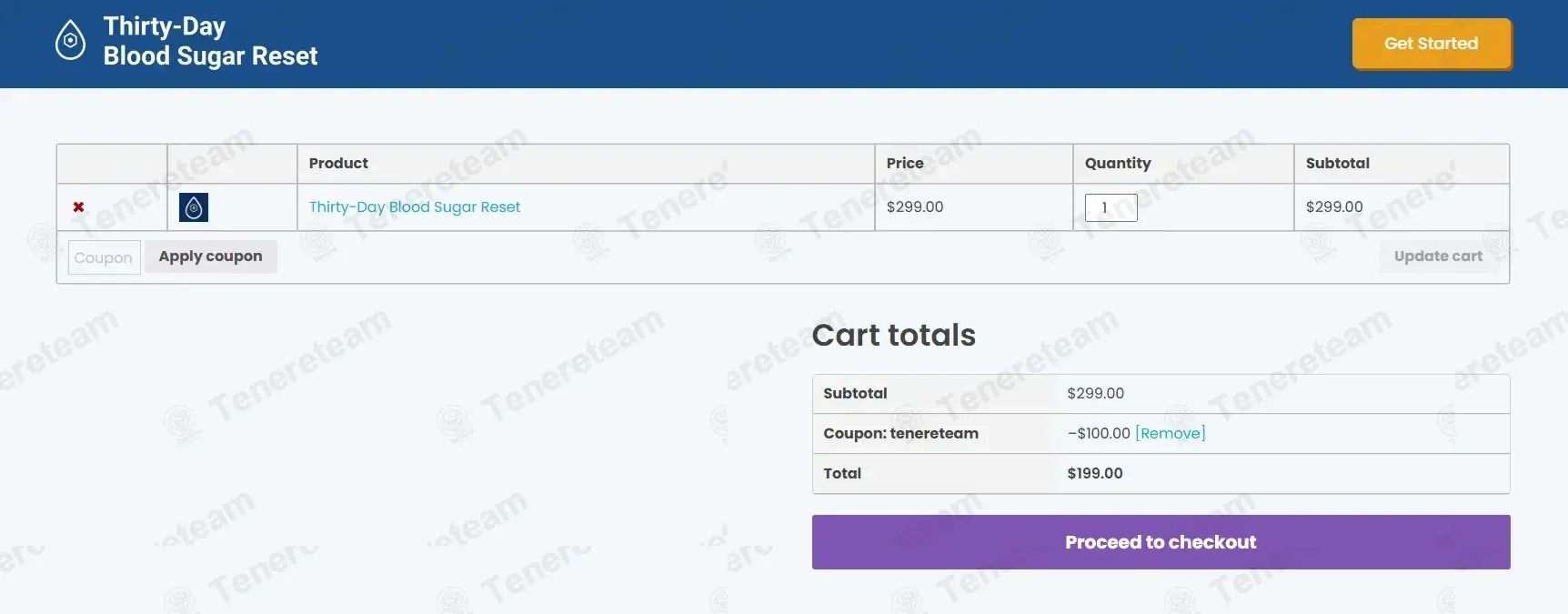Click into the Coupon code field
The height and width of the screenshot is (614, 1568).
tap(105, 257)
